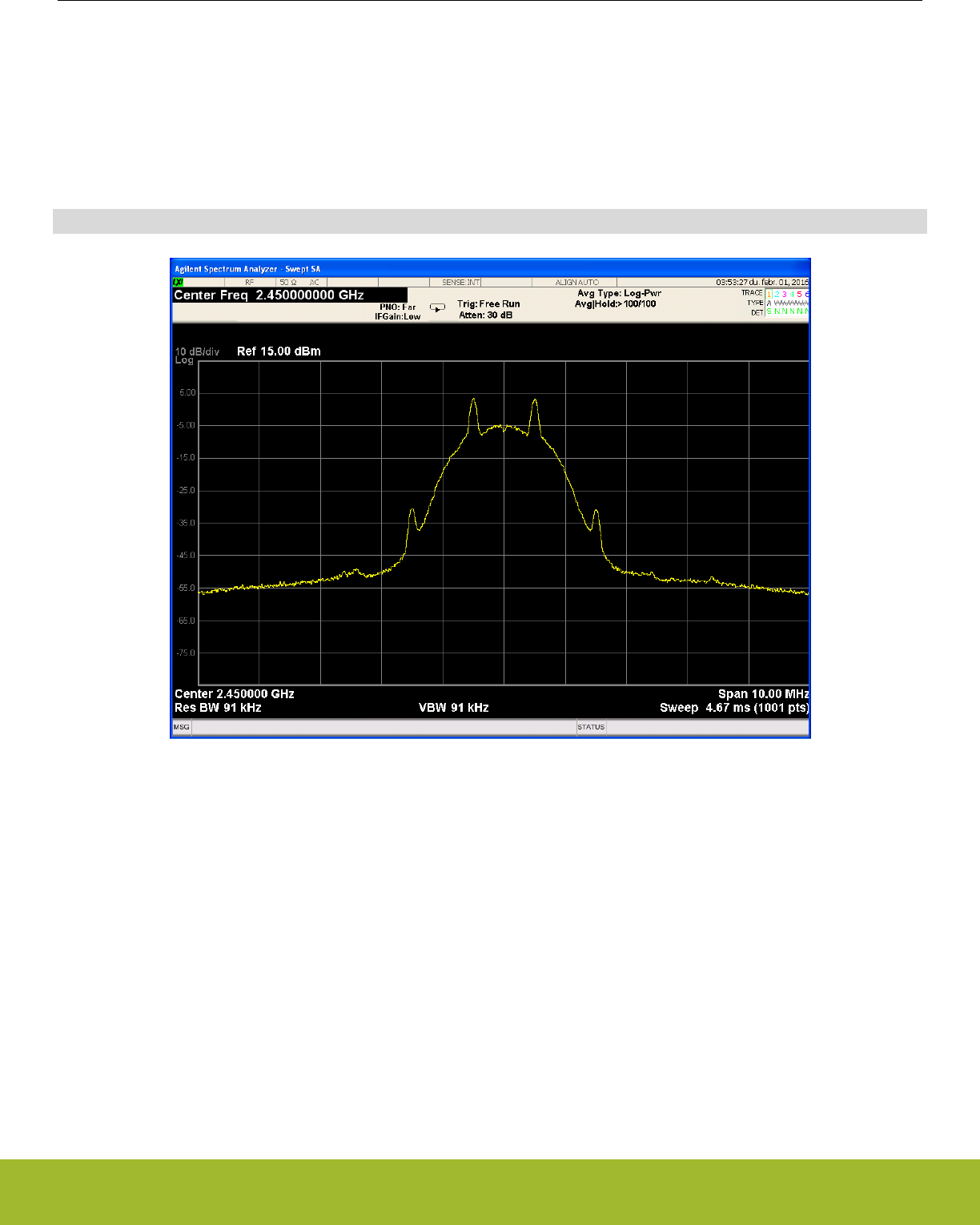Click the Atten: 30 dB readout

(486, 315)
